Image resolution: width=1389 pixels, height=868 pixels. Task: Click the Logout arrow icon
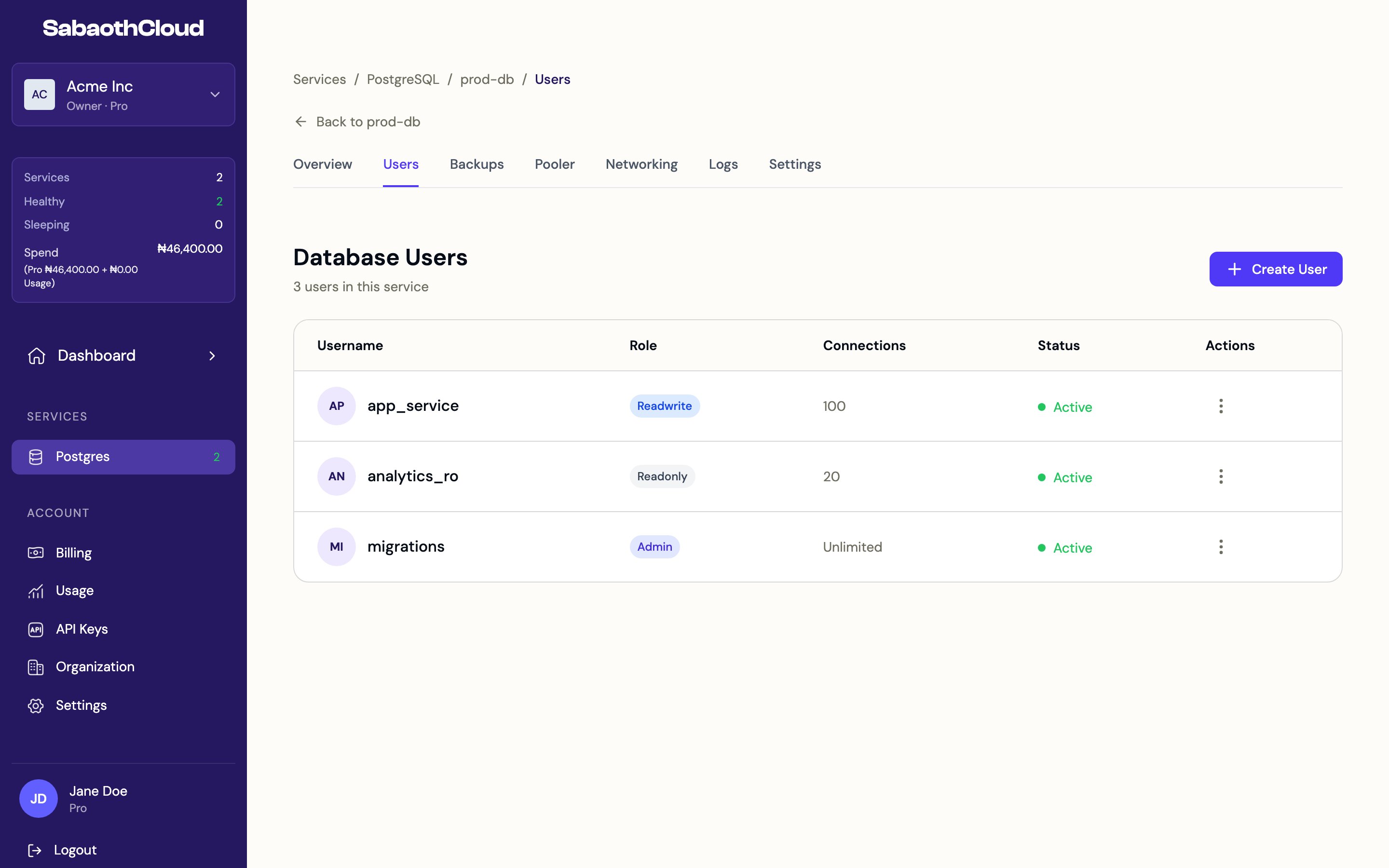(x=34, y=850)
